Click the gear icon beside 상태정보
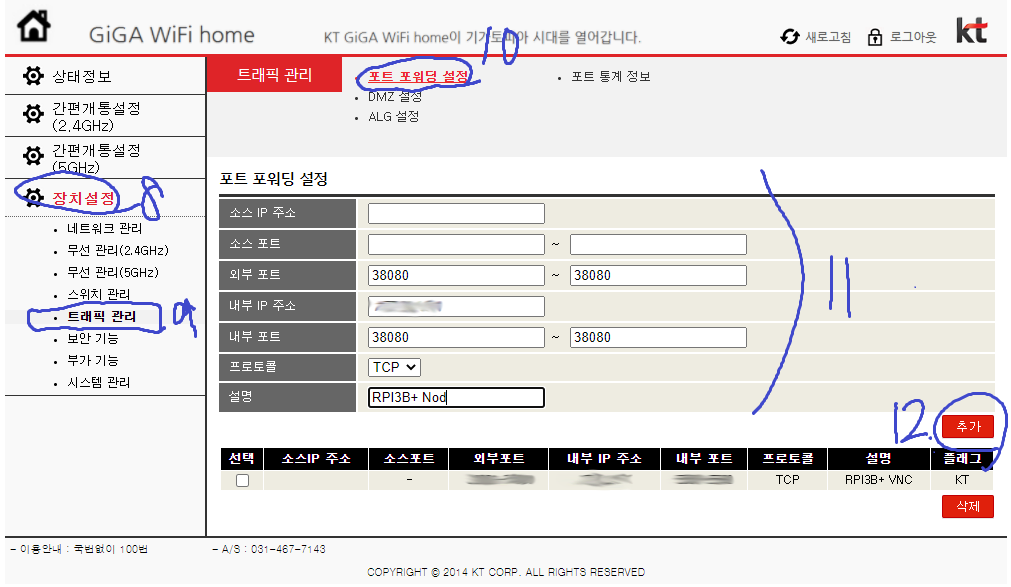Image resolution: width=1011 pixels, height=587 pixels. 33,76
